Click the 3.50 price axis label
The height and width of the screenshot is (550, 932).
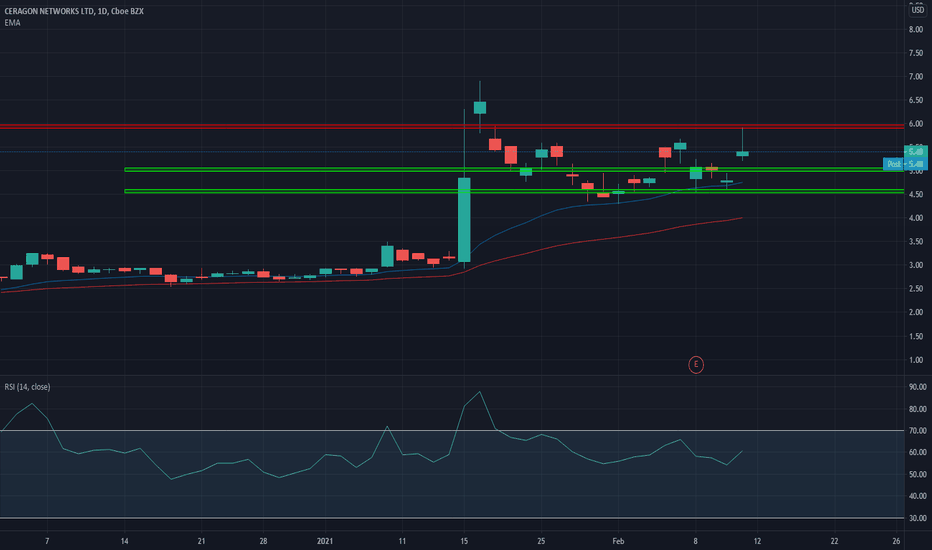click(x=915, y=241)
